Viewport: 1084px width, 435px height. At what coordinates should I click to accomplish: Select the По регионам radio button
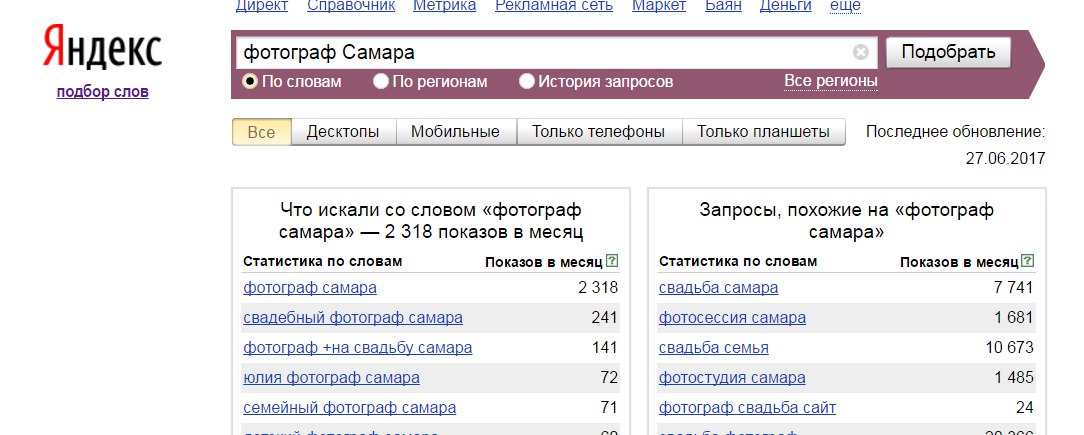click(x=380, y=82)
